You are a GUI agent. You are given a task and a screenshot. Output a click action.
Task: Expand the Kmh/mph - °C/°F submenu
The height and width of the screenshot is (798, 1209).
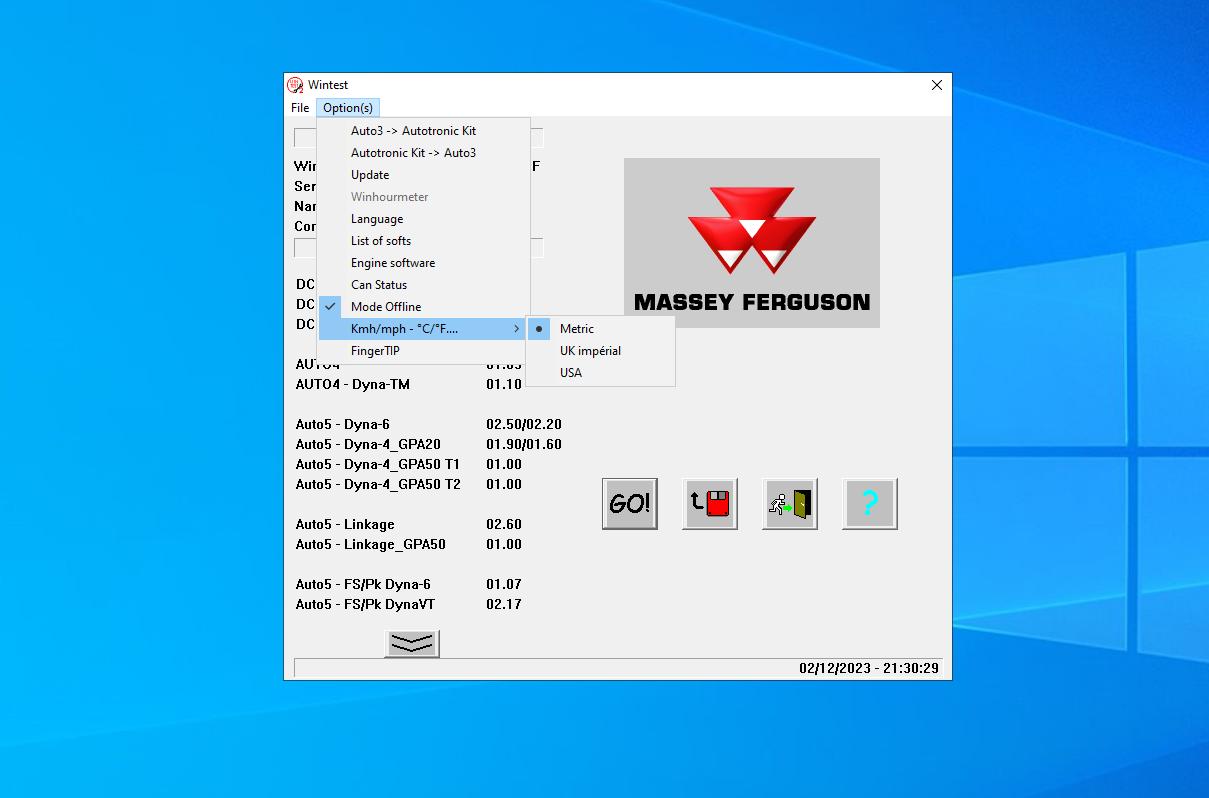pos(424,329)
